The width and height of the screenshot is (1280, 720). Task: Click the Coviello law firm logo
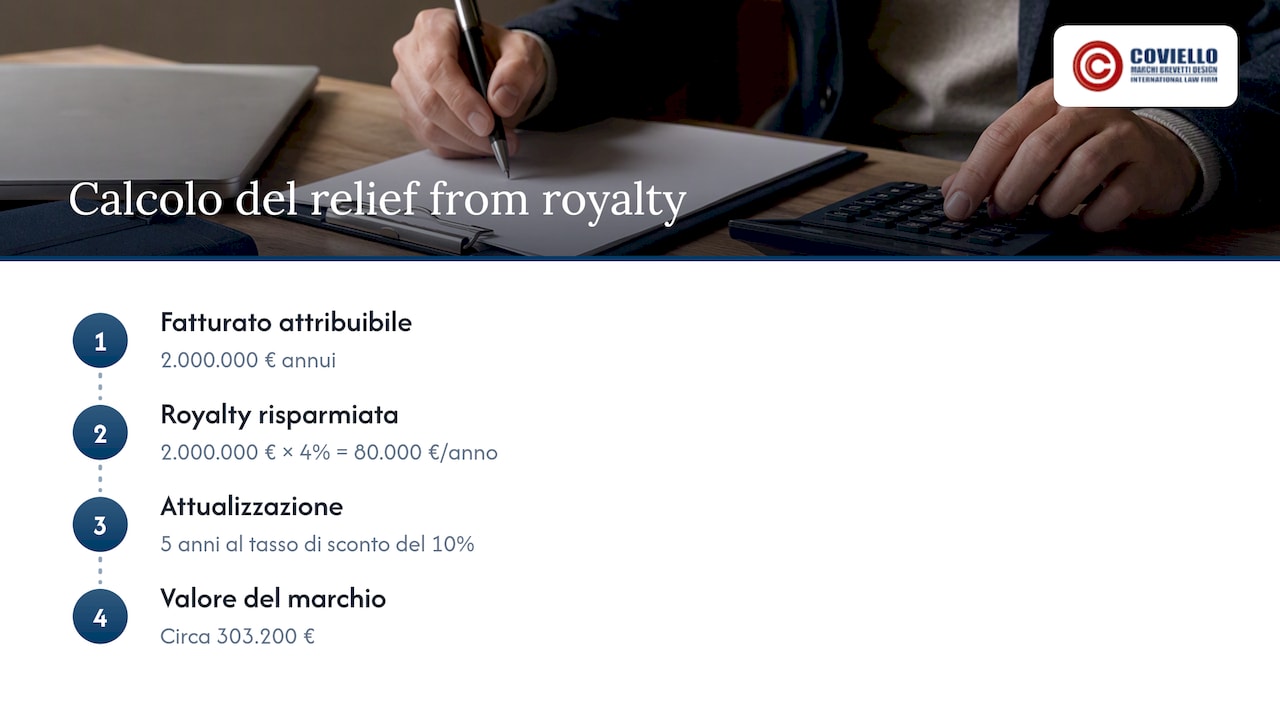(x=1145, y=66)
